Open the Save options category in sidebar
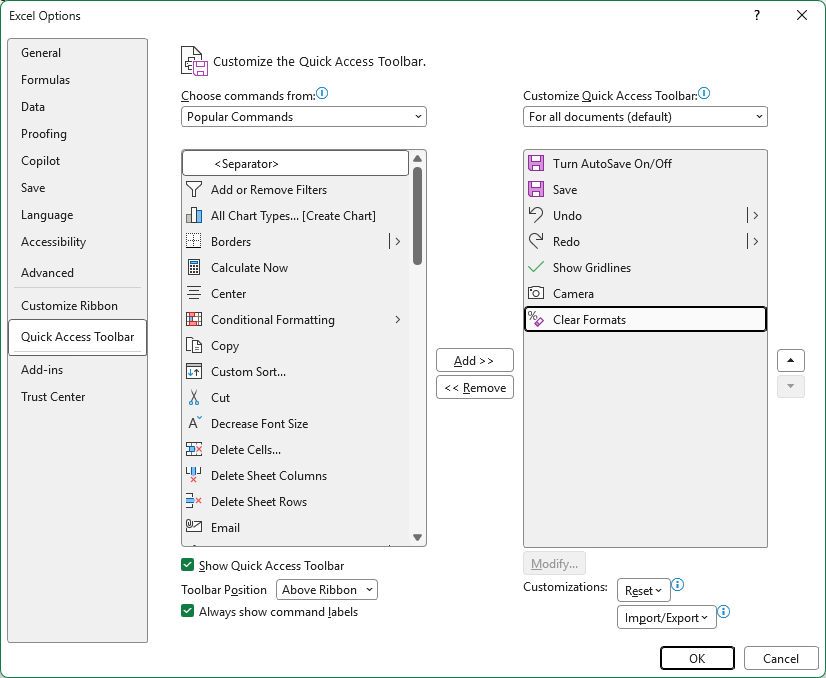Screen dimensions: 826x678 pyautogui.click(x=77, y=188)
